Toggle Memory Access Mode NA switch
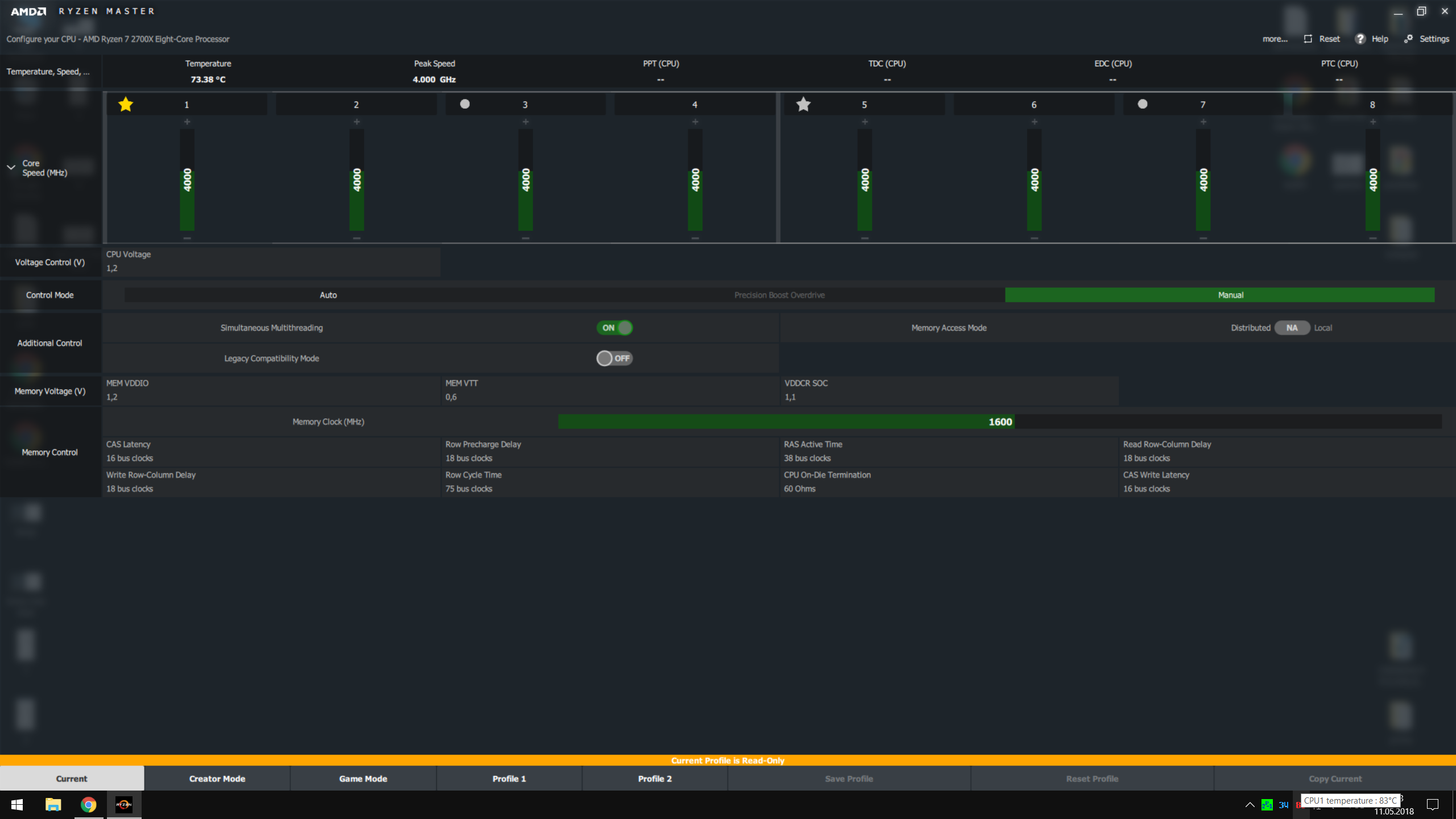 pos(1292,328)
